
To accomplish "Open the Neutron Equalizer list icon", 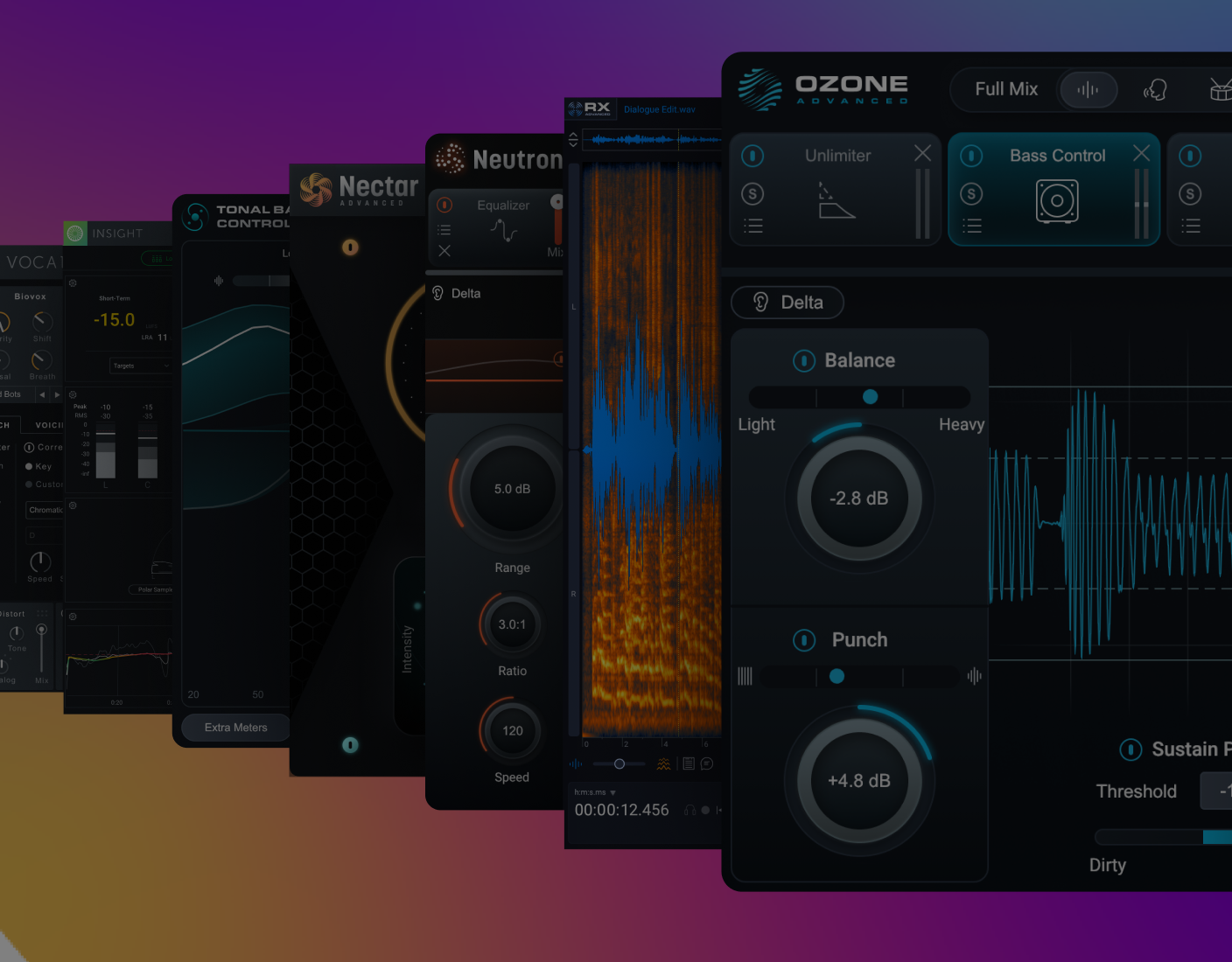I will (444, 230).
